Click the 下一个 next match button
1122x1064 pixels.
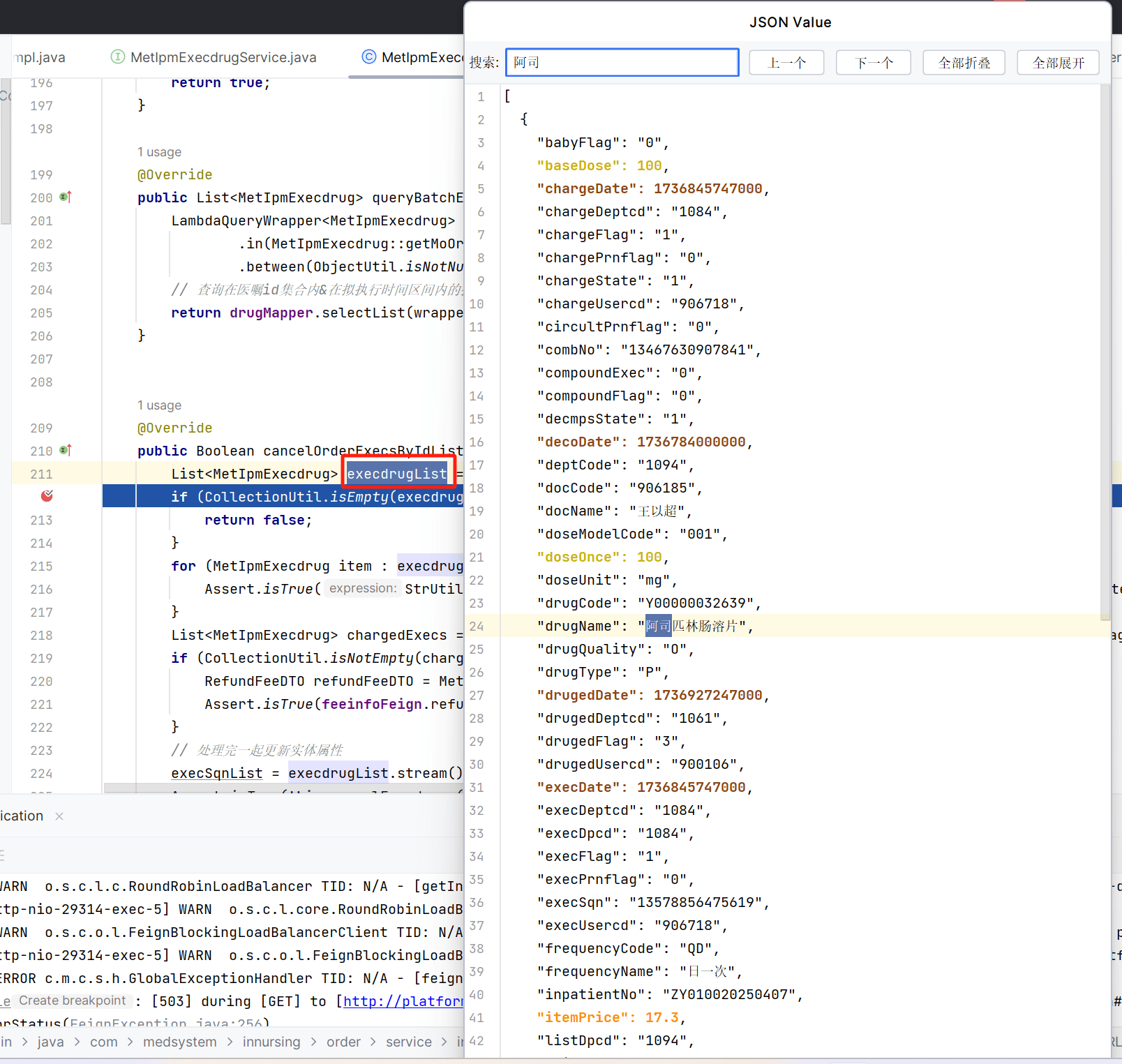click(x=874, y=63)
